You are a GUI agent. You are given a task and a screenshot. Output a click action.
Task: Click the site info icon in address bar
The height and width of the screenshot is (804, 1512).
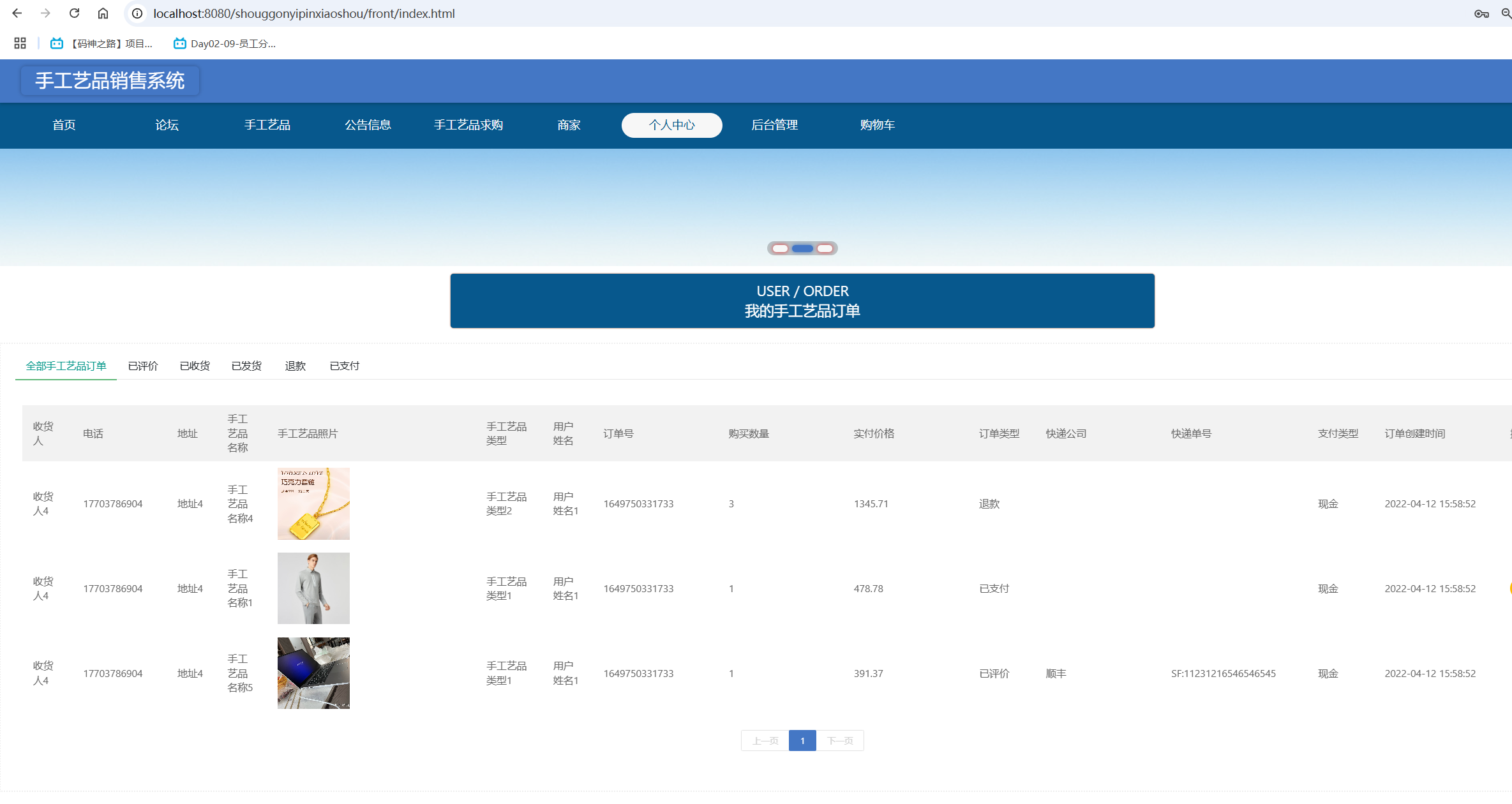[137, 13]
